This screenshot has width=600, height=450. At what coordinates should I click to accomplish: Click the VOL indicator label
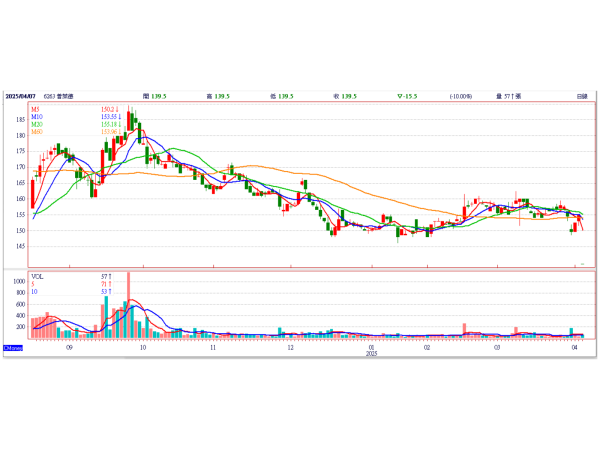coord(37,275)
